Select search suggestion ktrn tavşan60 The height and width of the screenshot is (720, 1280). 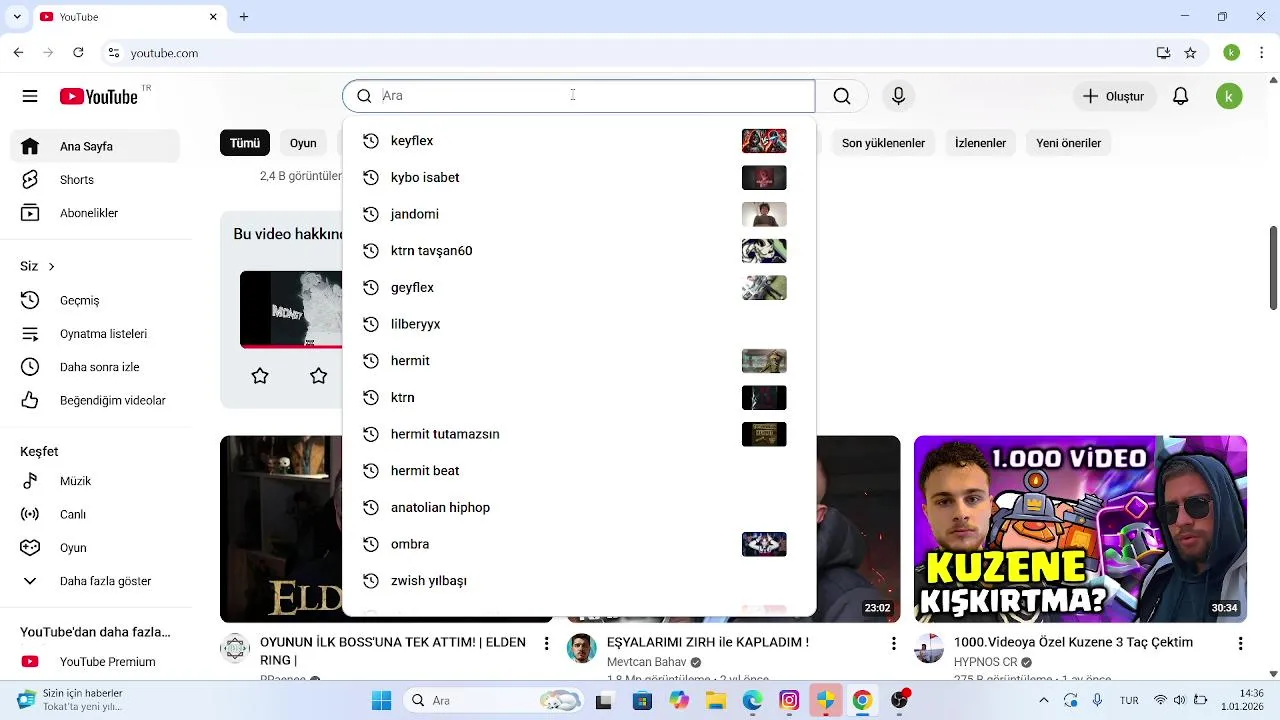point(579,251)
